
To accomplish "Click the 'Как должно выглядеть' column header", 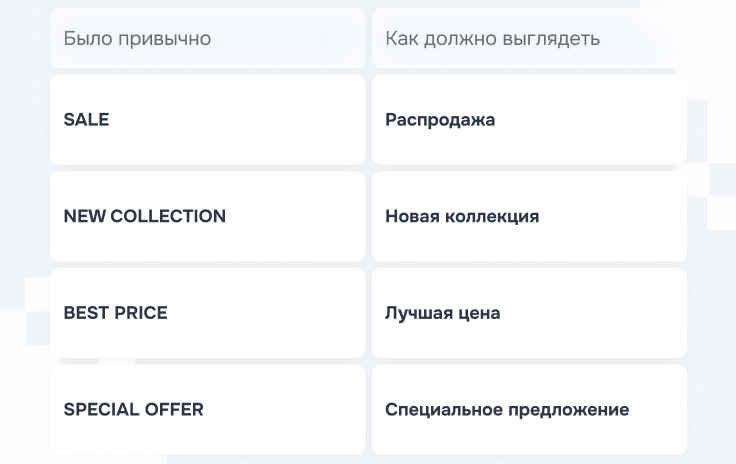I will pos(529,39).
